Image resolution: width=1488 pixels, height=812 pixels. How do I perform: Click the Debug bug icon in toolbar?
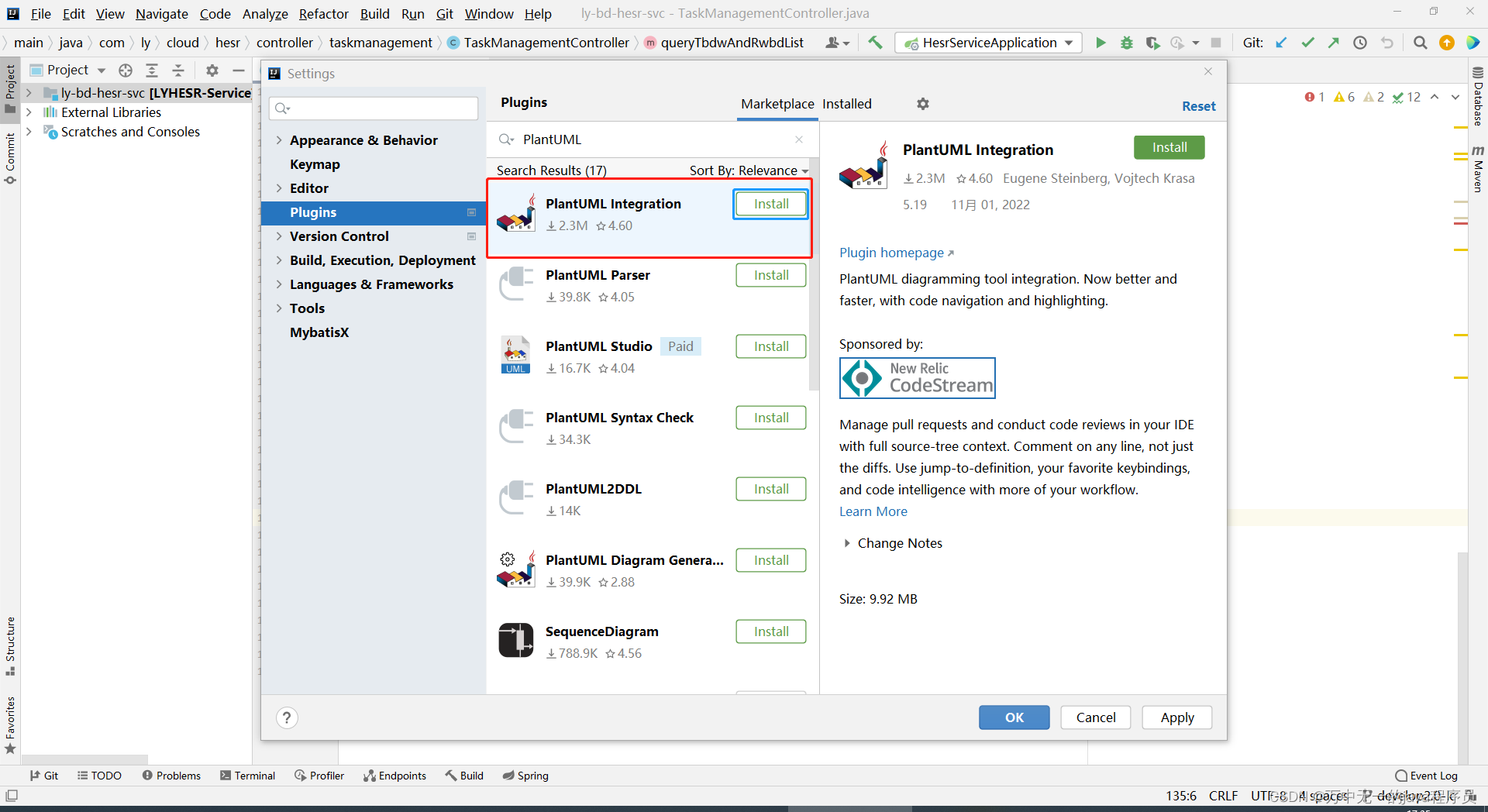[x=1127, y=43]
